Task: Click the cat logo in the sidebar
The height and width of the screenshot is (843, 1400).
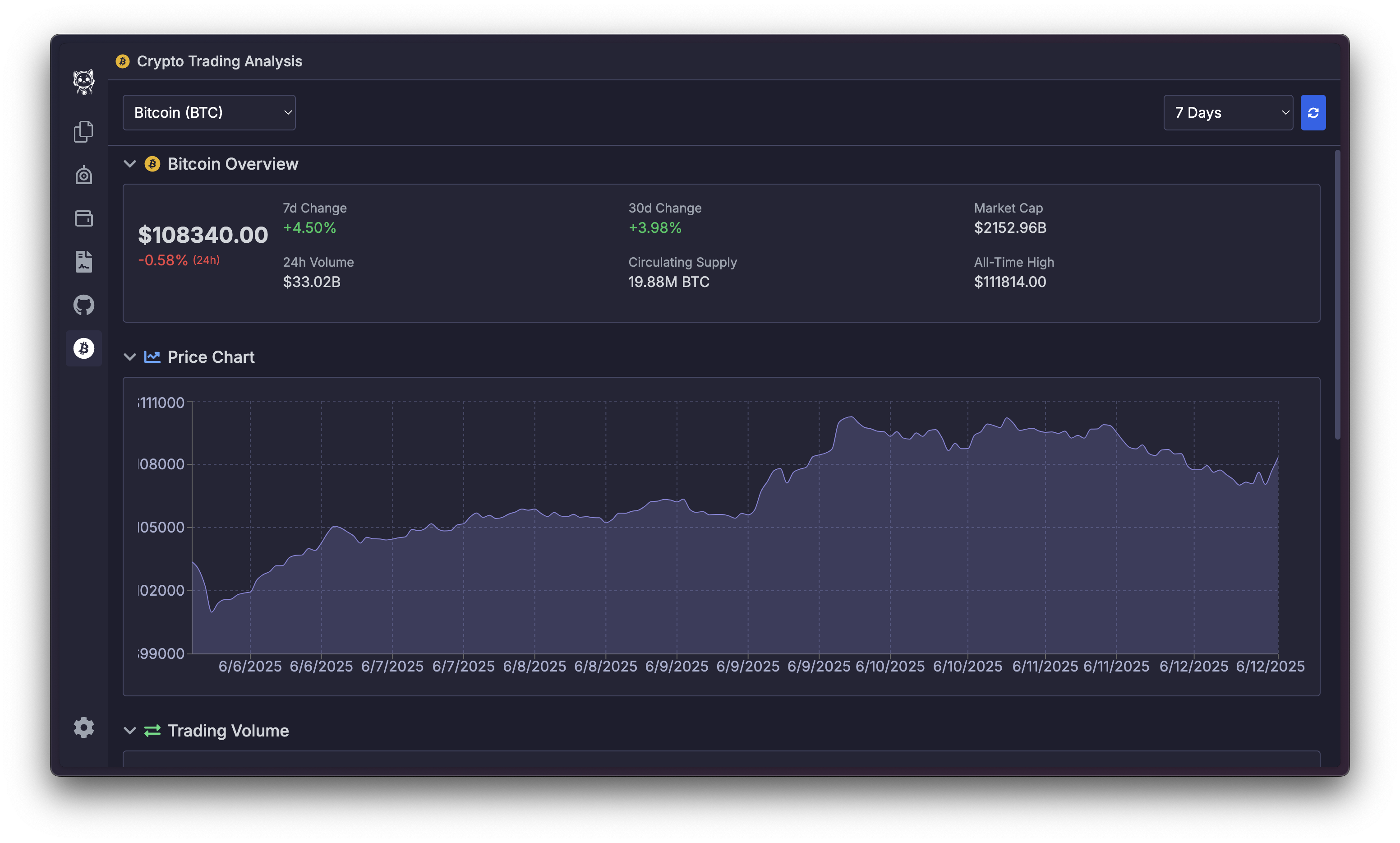Action: pos(83,82)
